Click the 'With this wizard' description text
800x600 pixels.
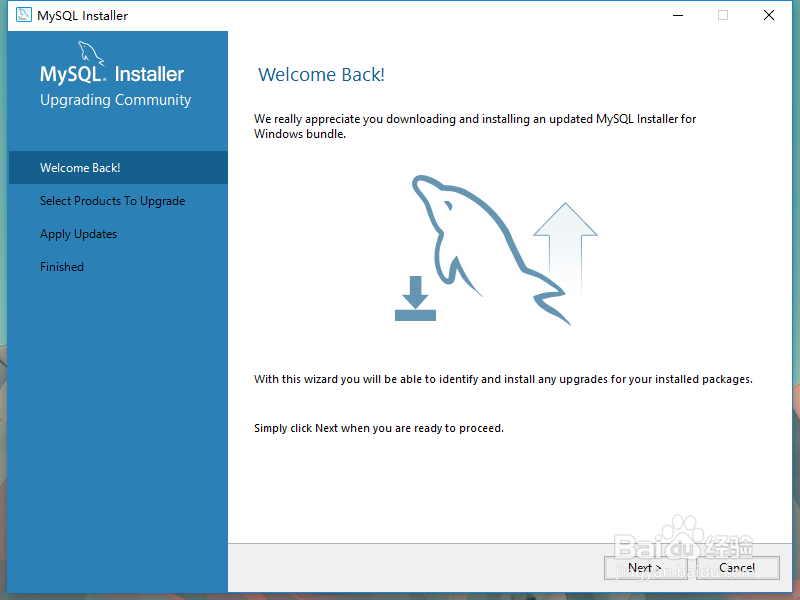(503, 379)
